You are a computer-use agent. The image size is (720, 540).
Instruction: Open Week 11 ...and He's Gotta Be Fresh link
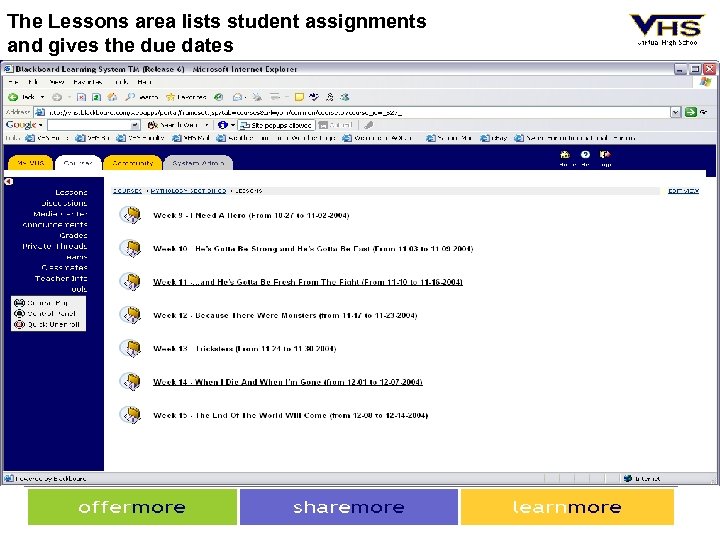[308, 282]
